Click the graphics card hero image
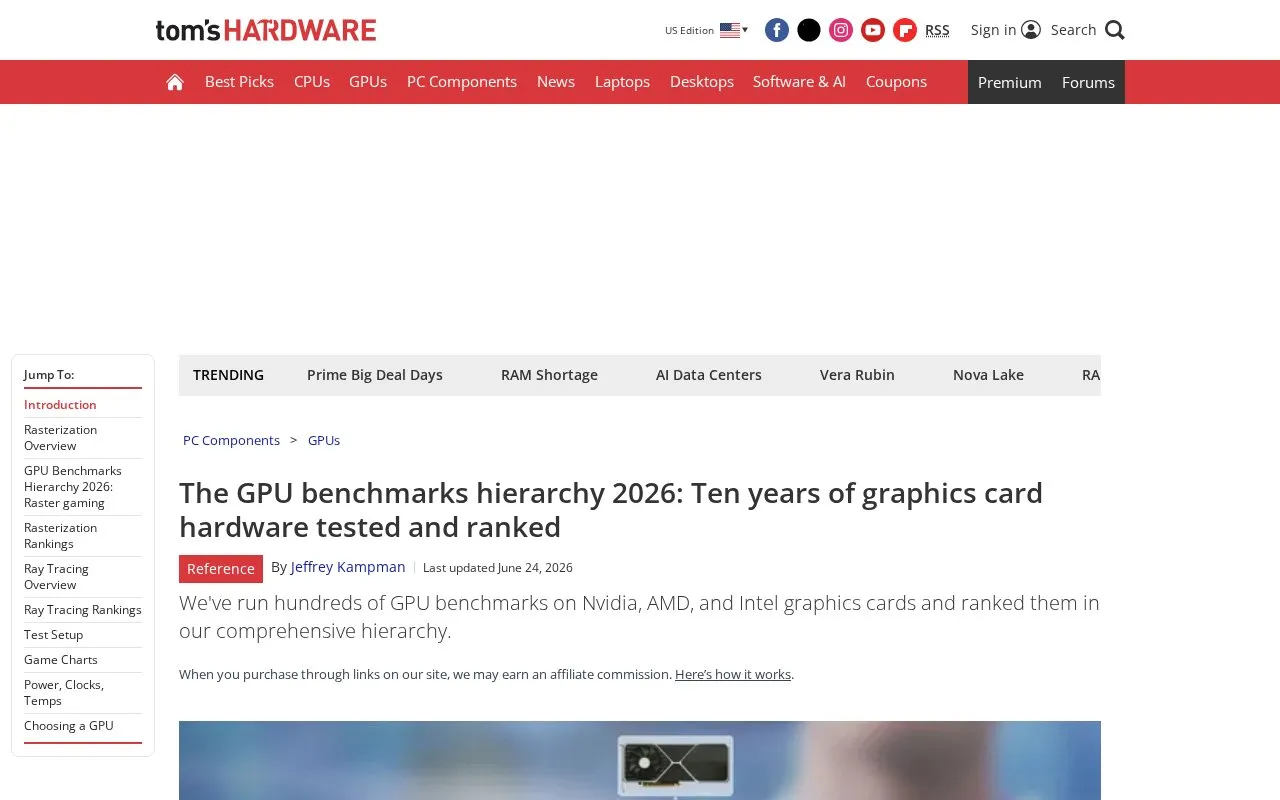The height and width of the screenshot is (800, 1280). 640,760
